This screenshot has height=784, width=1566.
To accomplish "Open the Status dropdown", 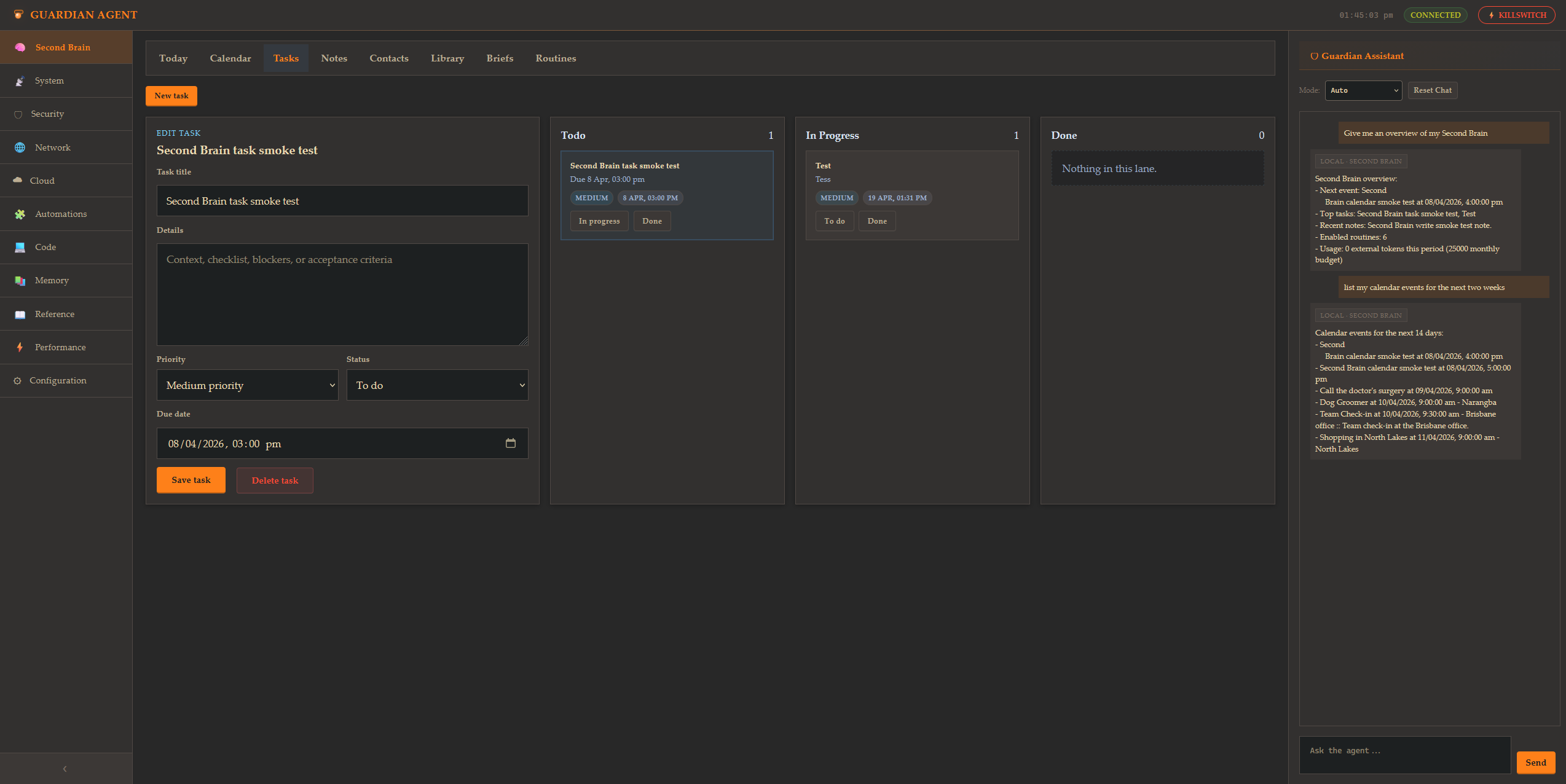I will click(x=437, y=385).
